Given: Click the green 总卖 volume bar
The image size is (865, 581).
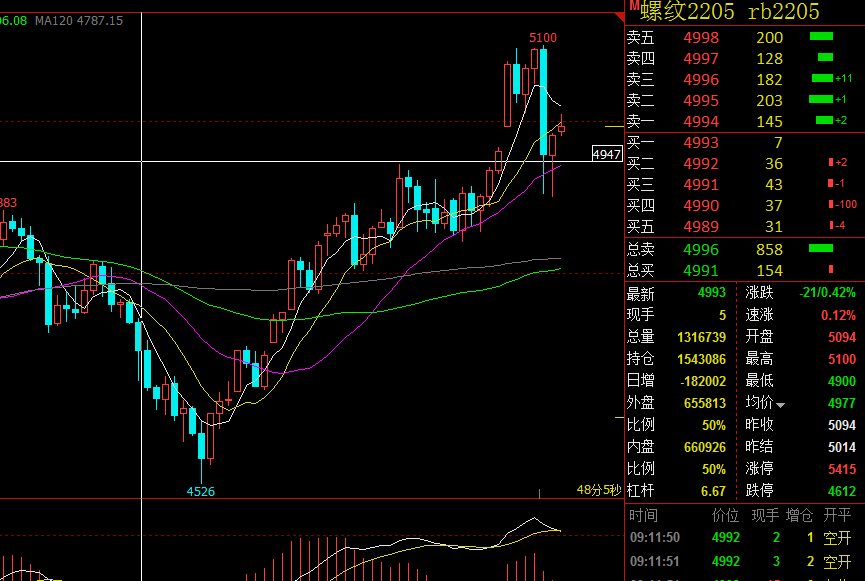Looking at the screenshot, I should (x=821, y=248).
